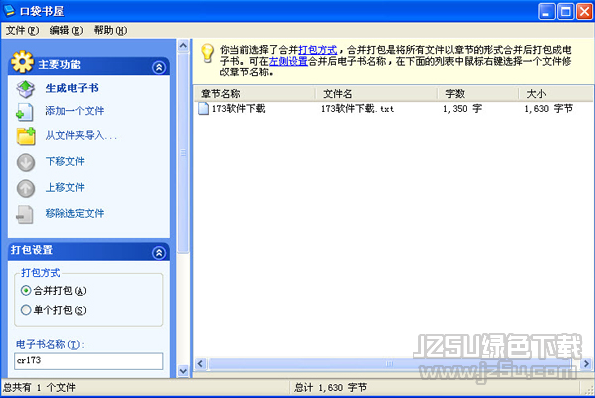Click the 下移文件 text link

pyautogui.click(x=65, y=161)
